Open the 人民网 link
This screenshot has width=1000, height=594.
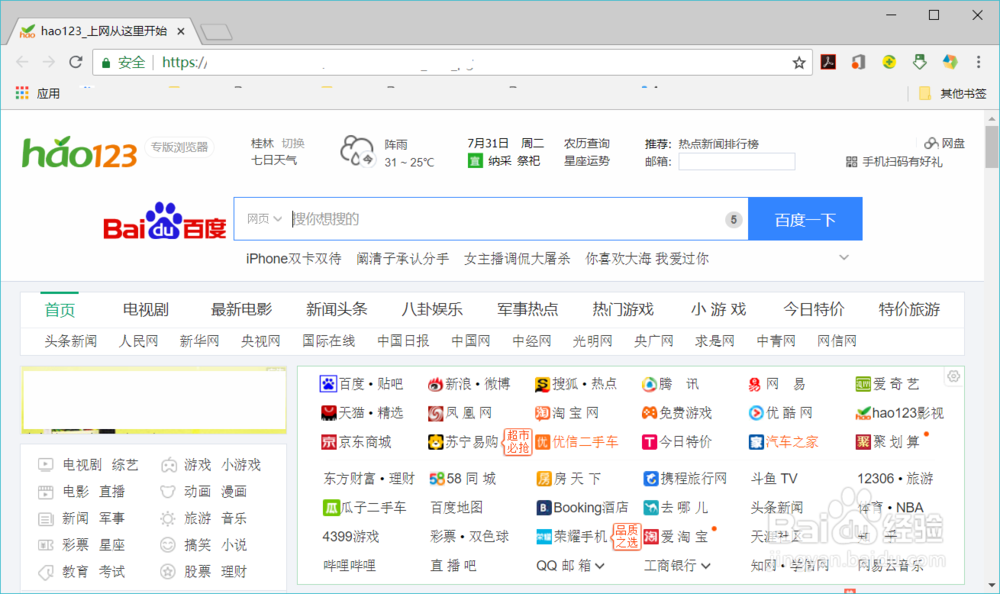(138, 341)
